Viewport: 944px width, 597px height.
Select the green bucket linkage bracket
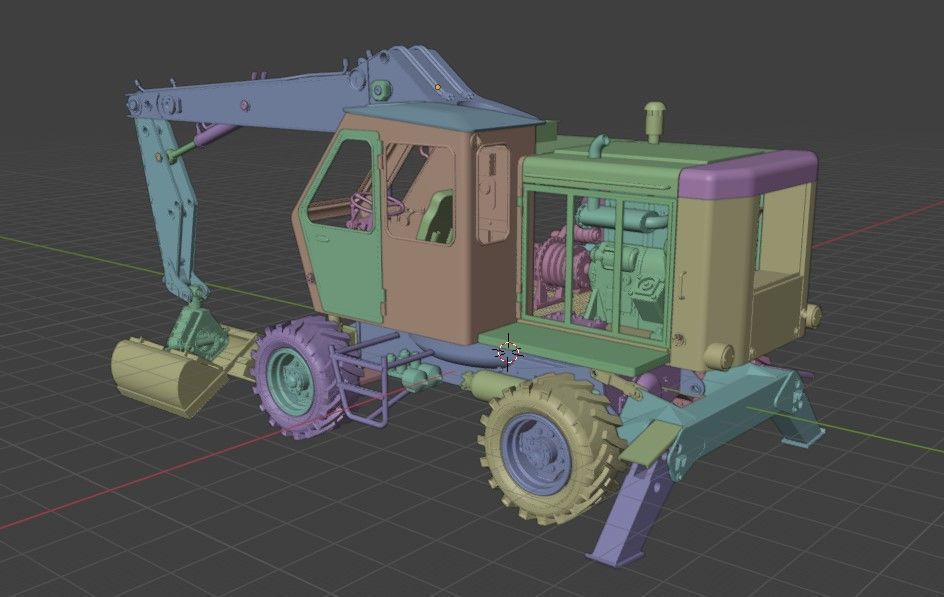pos(196,331)
